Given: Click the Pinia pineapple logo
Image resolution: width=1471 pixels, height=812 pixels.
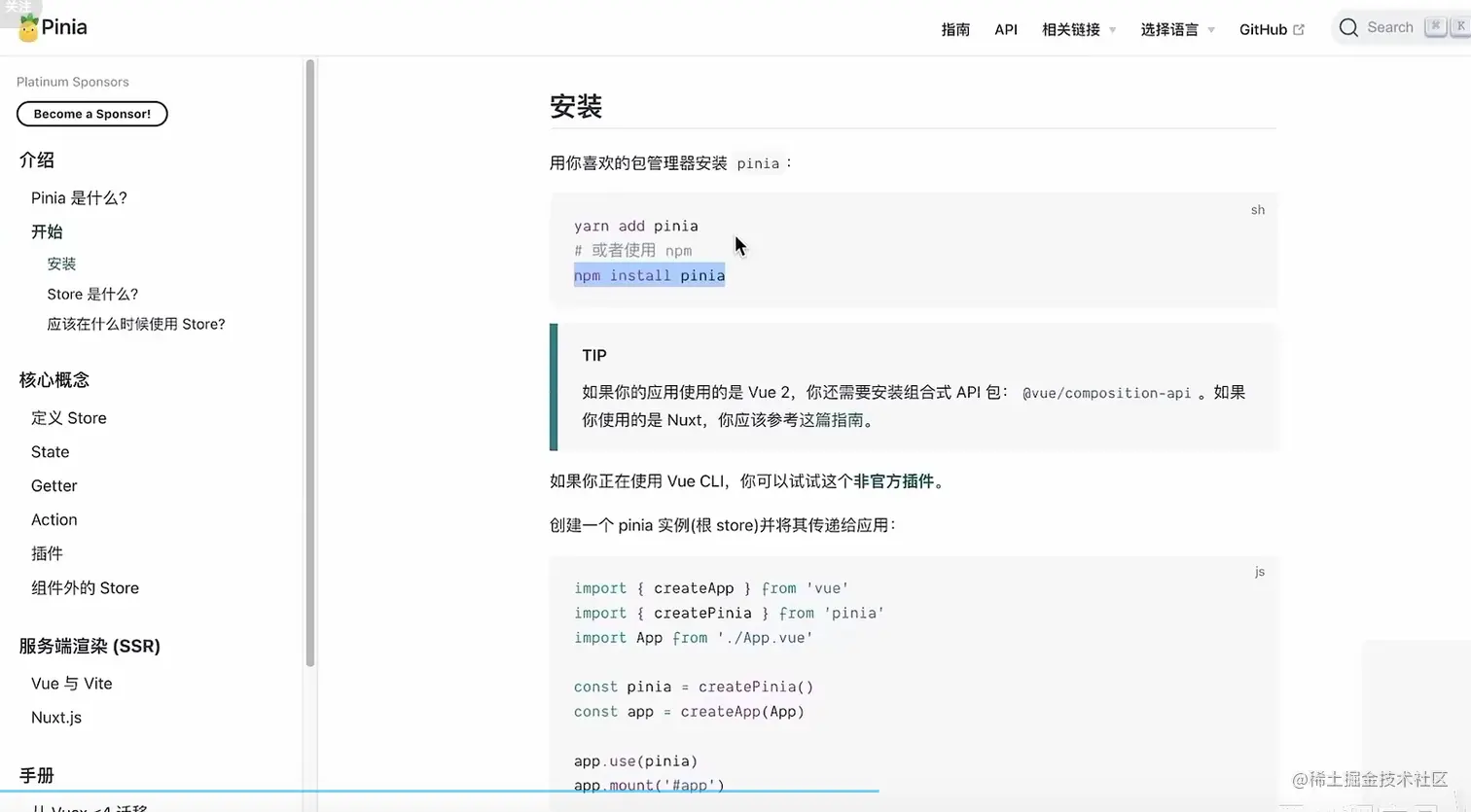Looking at the screenshot, I should coord(28,28).
